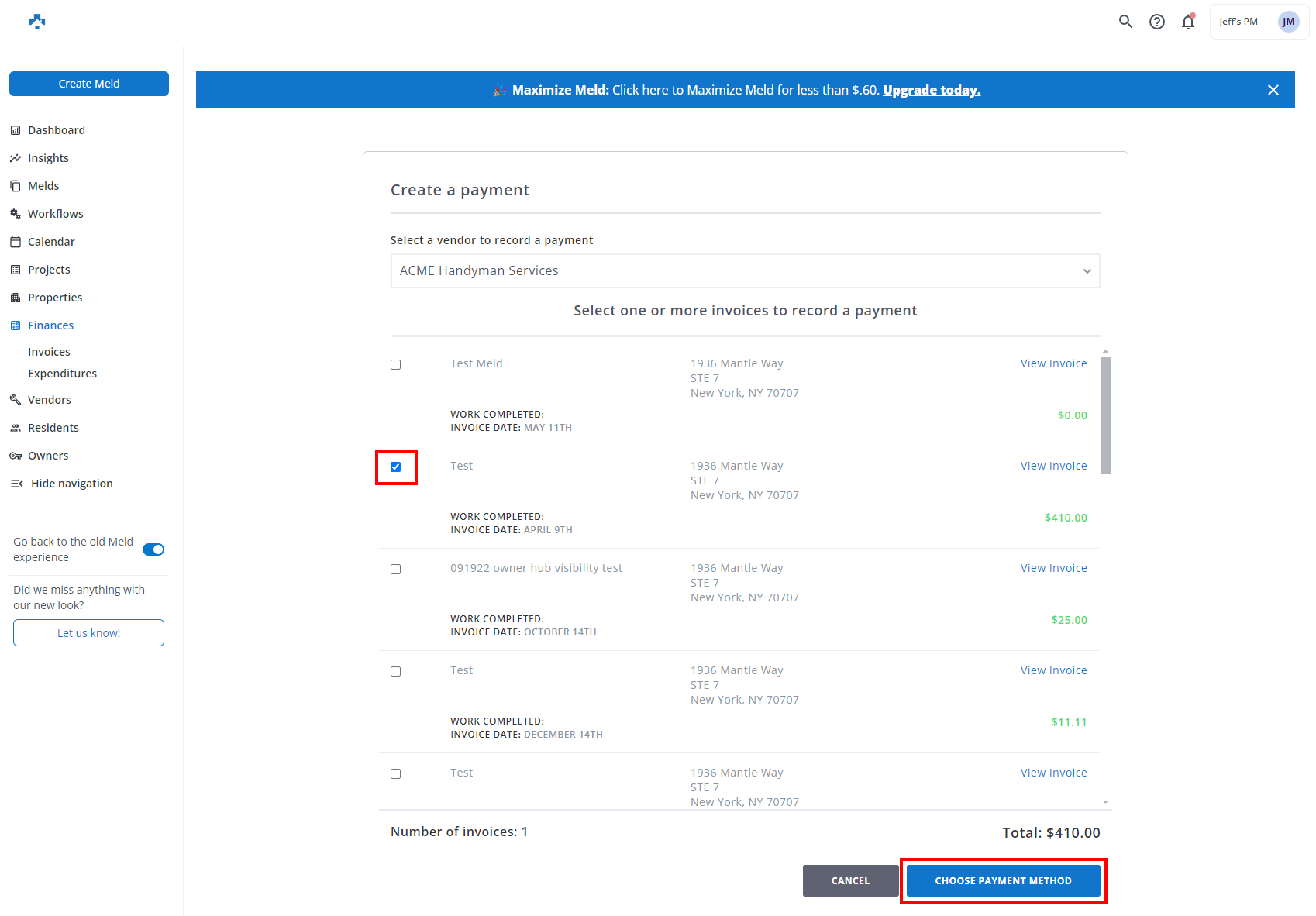Click the Hide navigation icon
The width and height of the screenshot is (1316, 916).
pos(16,484)
